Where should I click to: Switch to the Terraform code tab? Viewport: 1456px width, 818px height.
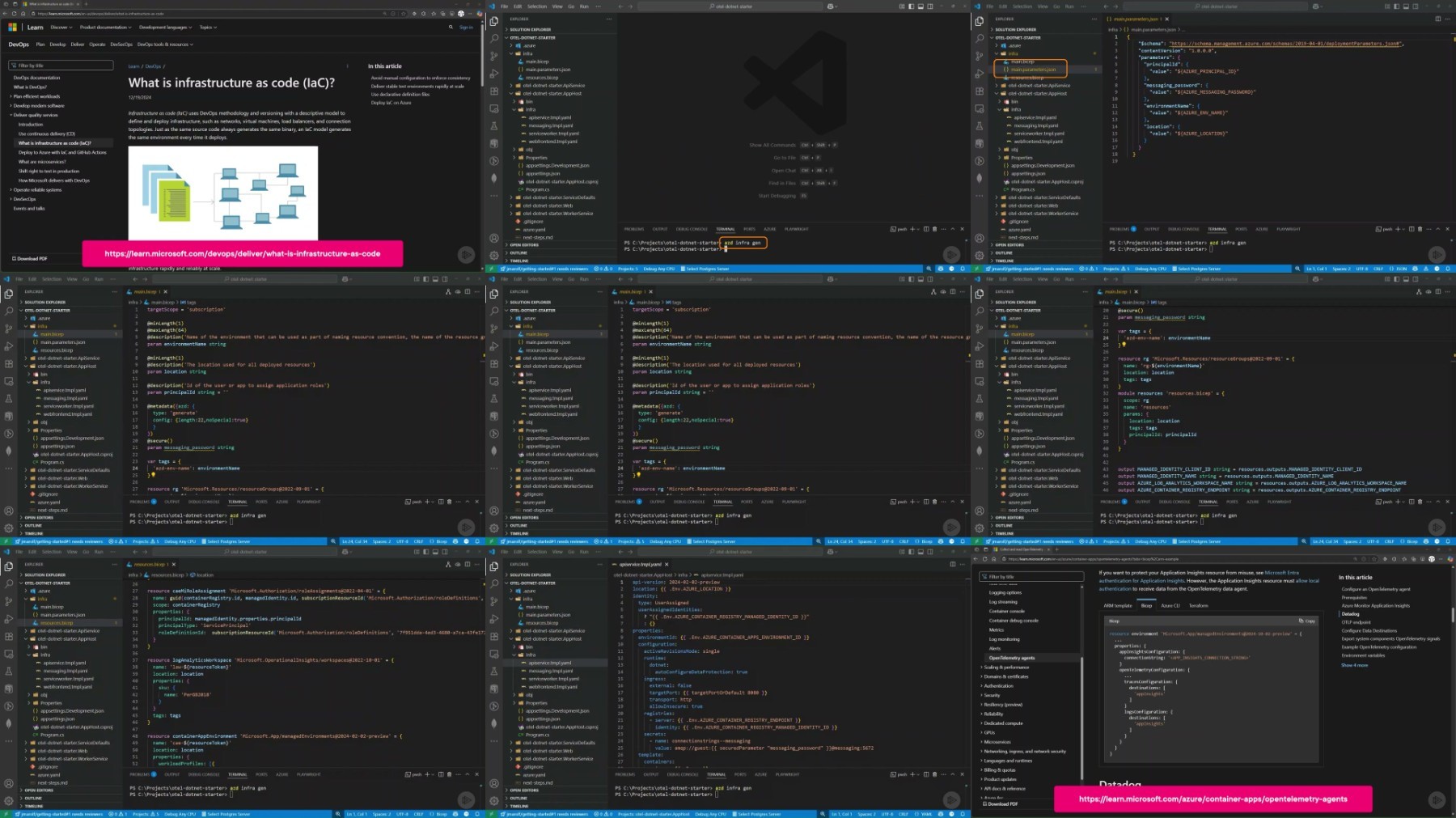(x=1198, y=605)
